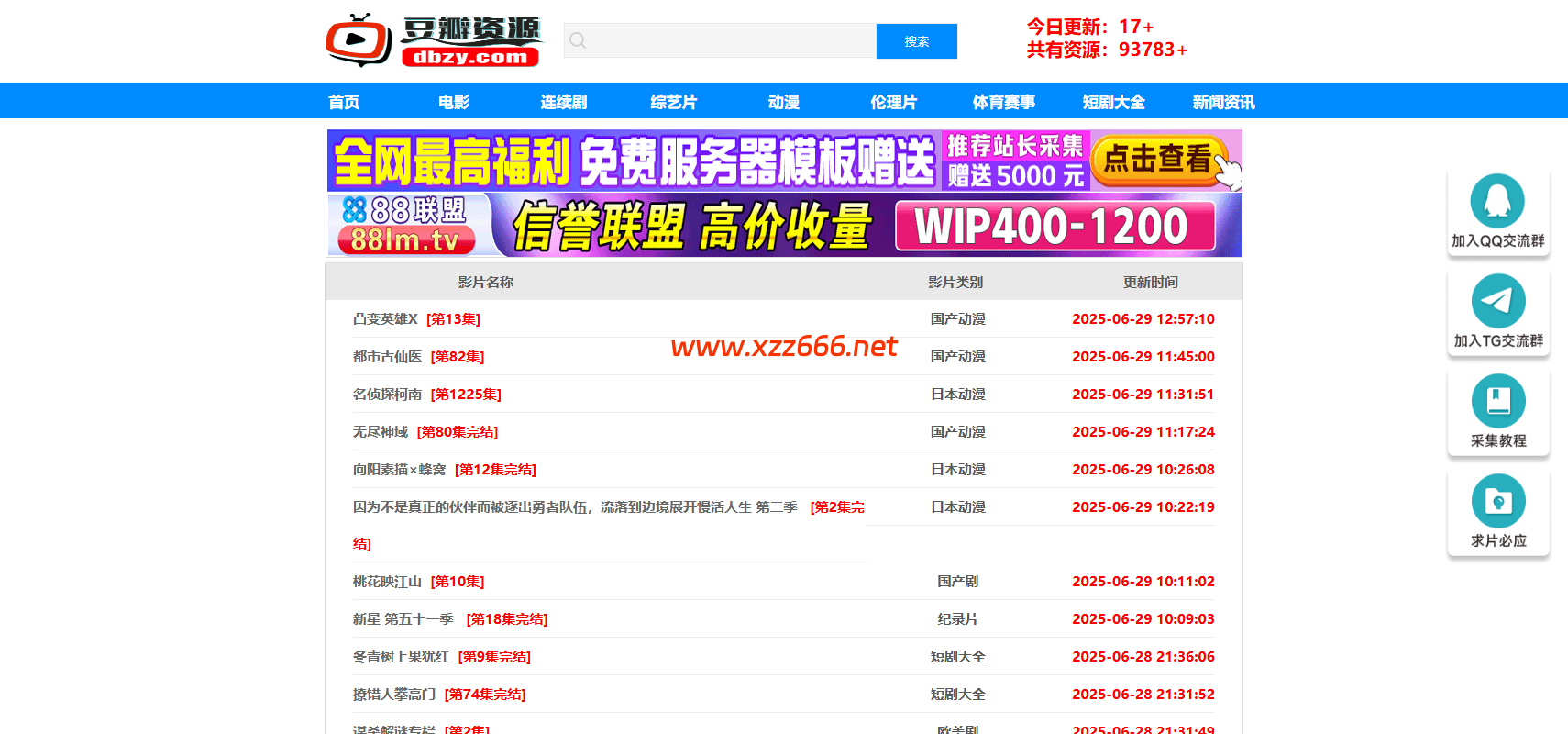Click the 全网最高福利 banner ad

click(784, 161)
